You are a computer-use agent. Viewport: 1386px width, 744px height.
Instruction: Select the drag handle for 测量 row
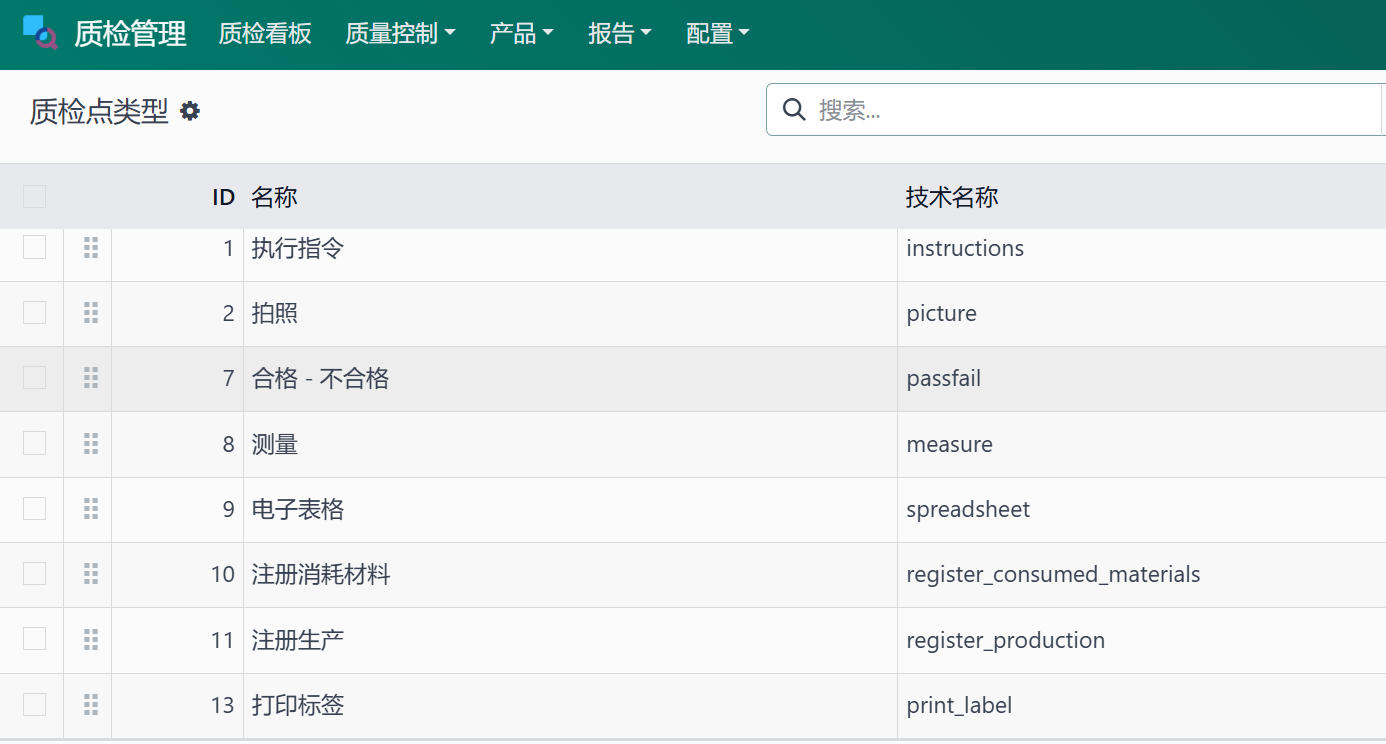click(x=91, y=444)
